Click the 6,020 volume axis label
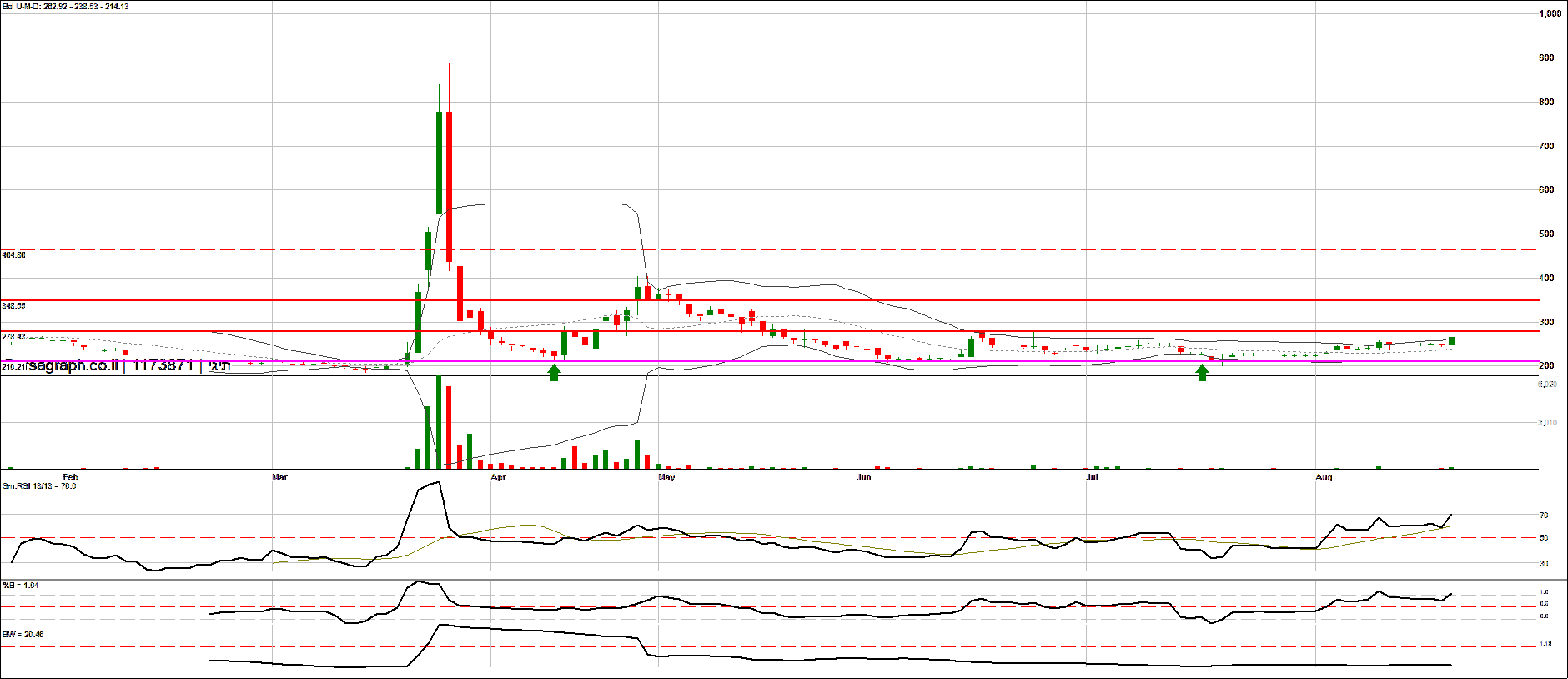This screenshot has width=1568, height=679. [x=1548, y=385]
